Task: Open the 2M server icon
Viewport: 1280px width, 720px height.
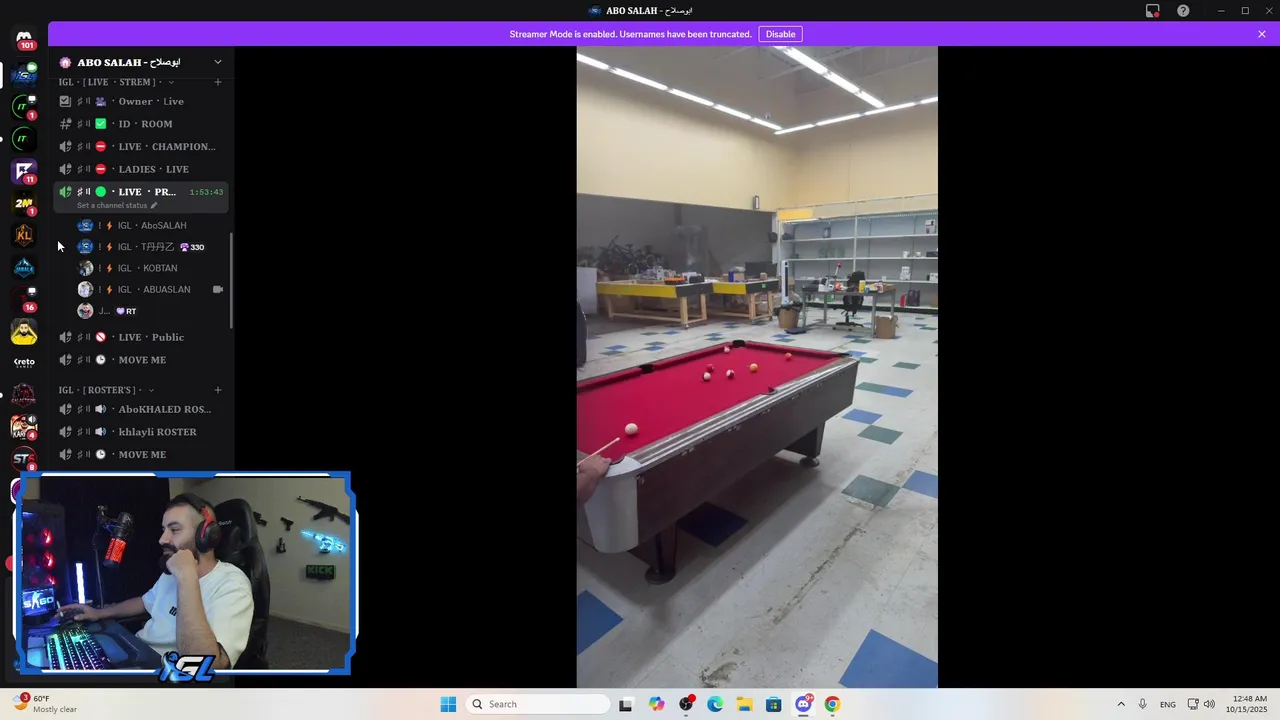Action: (x=24, y=204)
